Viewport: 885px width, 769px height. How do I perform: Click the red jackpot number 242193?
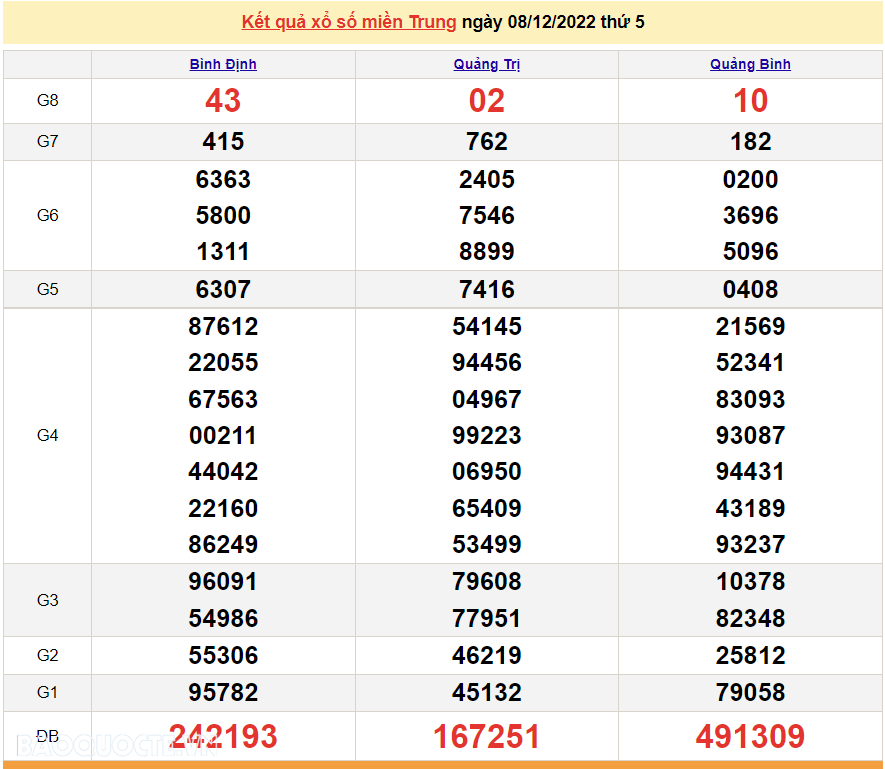click(x=222, y=734)
